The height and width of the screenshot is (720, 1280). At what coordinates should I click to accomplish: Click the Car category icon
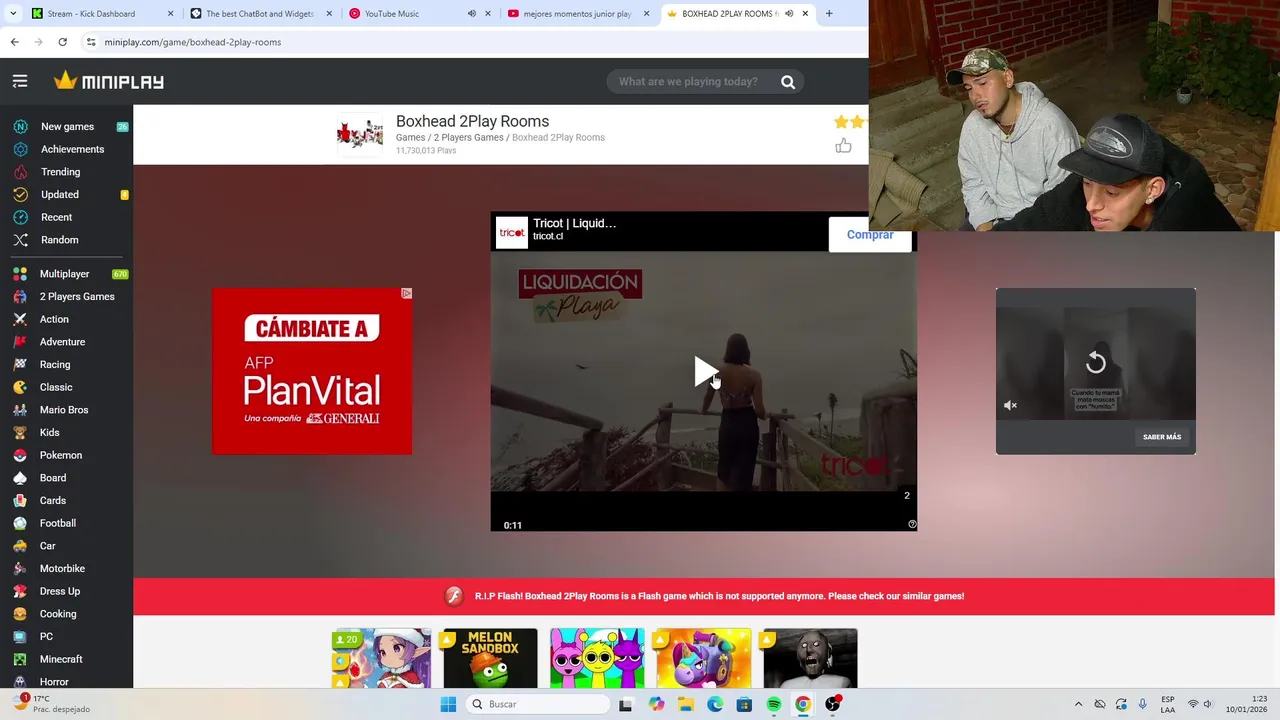point(20,546)
